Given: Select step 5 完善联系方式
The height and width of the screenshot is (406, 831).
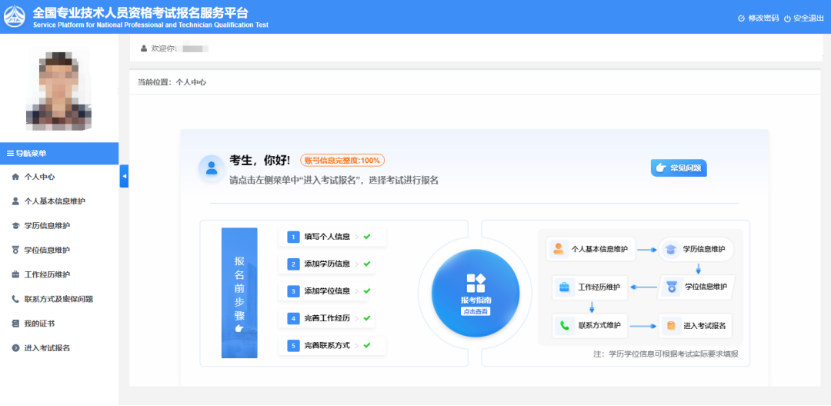Looking at the screenshot, I should (328, 345).
